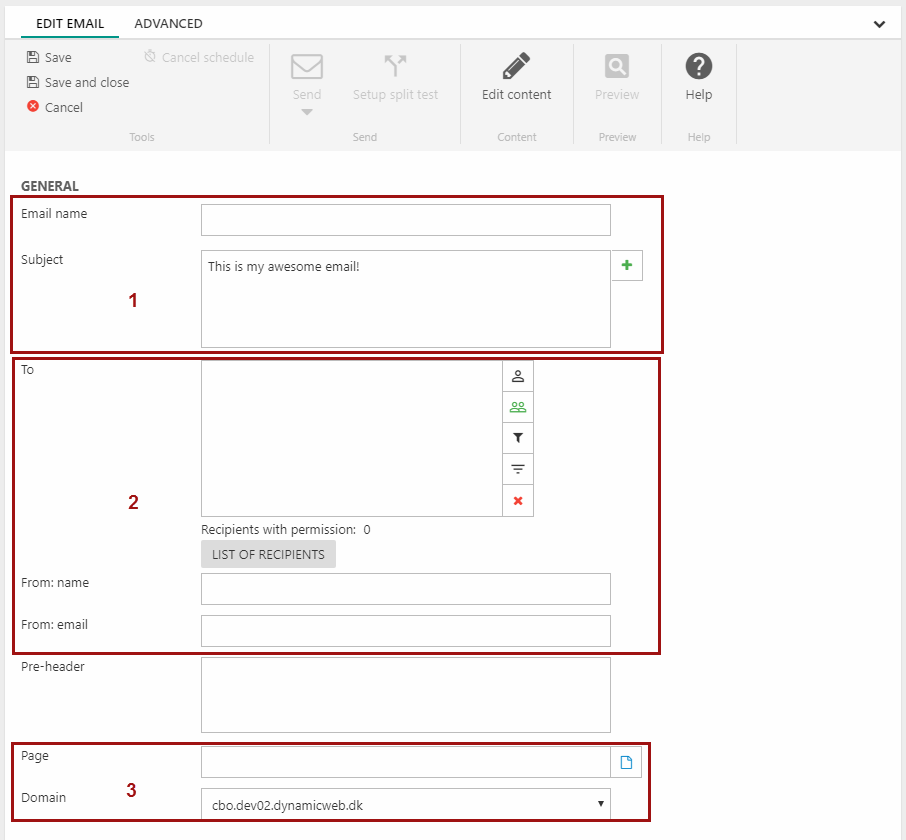
Task: Click the page picker icon beside Page
Action: [626, 763]
